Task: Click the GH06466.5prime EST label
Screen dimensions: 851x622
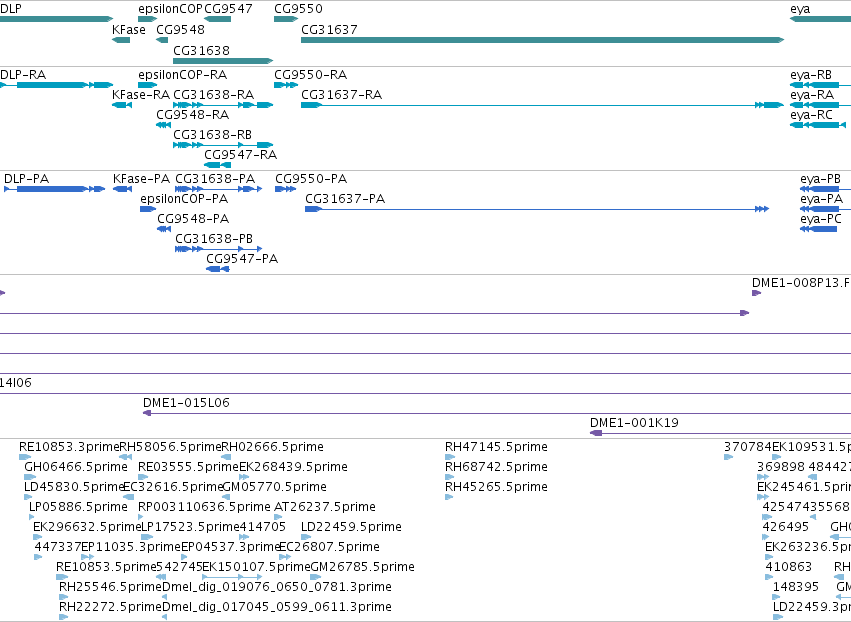Action: pos(76,467)
